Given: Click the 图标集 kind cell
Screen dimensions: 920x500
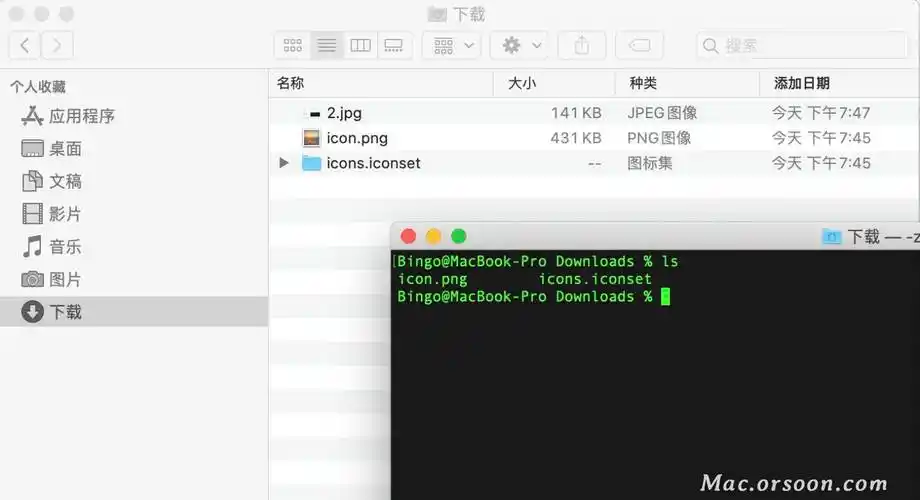Looking at the screenshot, I should tap(650, 163).
